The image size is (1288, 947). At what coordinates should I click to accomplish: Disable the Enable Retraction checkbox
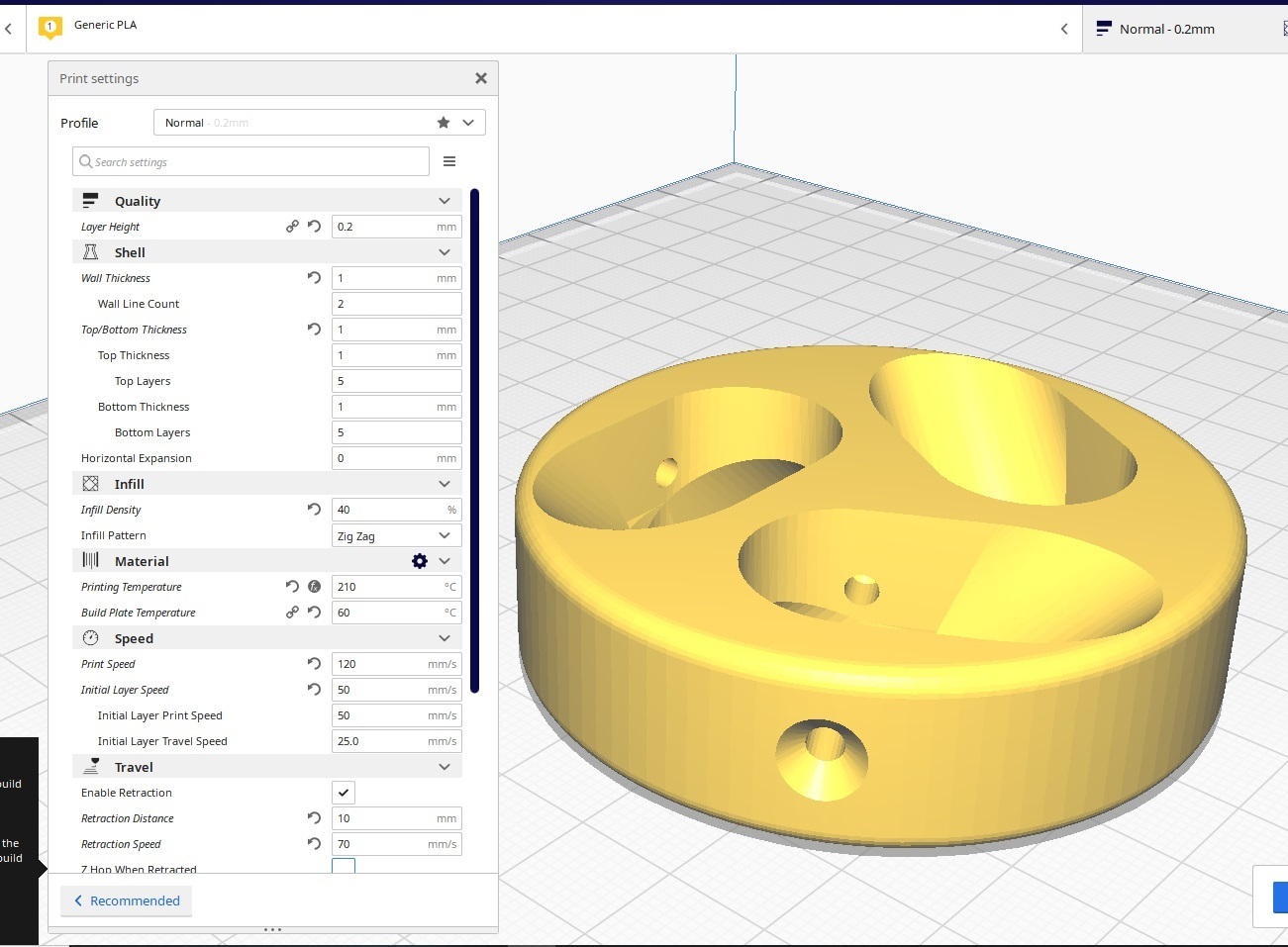coord(344,793)
